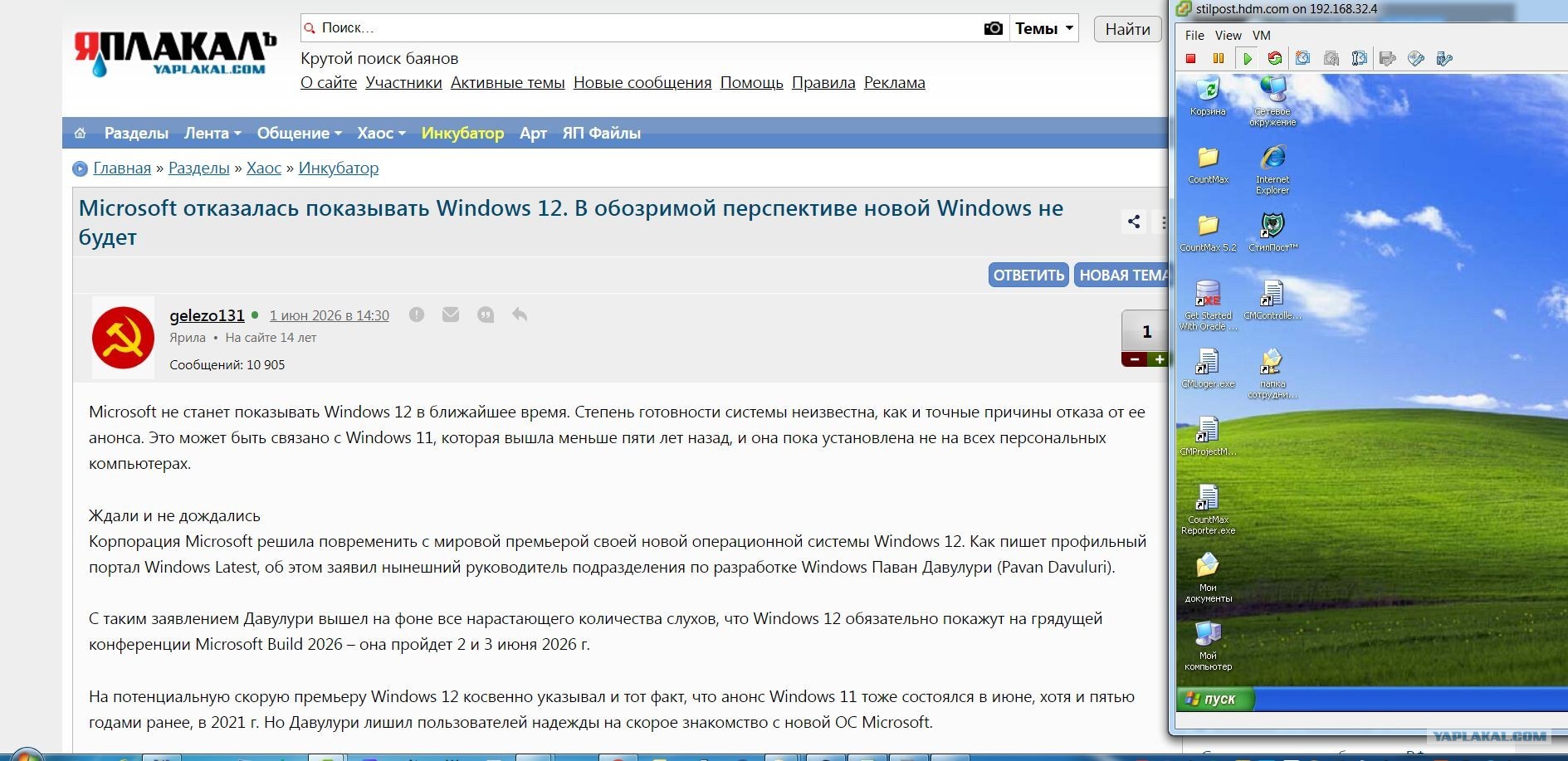Open the Разделы navbar item

point(136,133)
